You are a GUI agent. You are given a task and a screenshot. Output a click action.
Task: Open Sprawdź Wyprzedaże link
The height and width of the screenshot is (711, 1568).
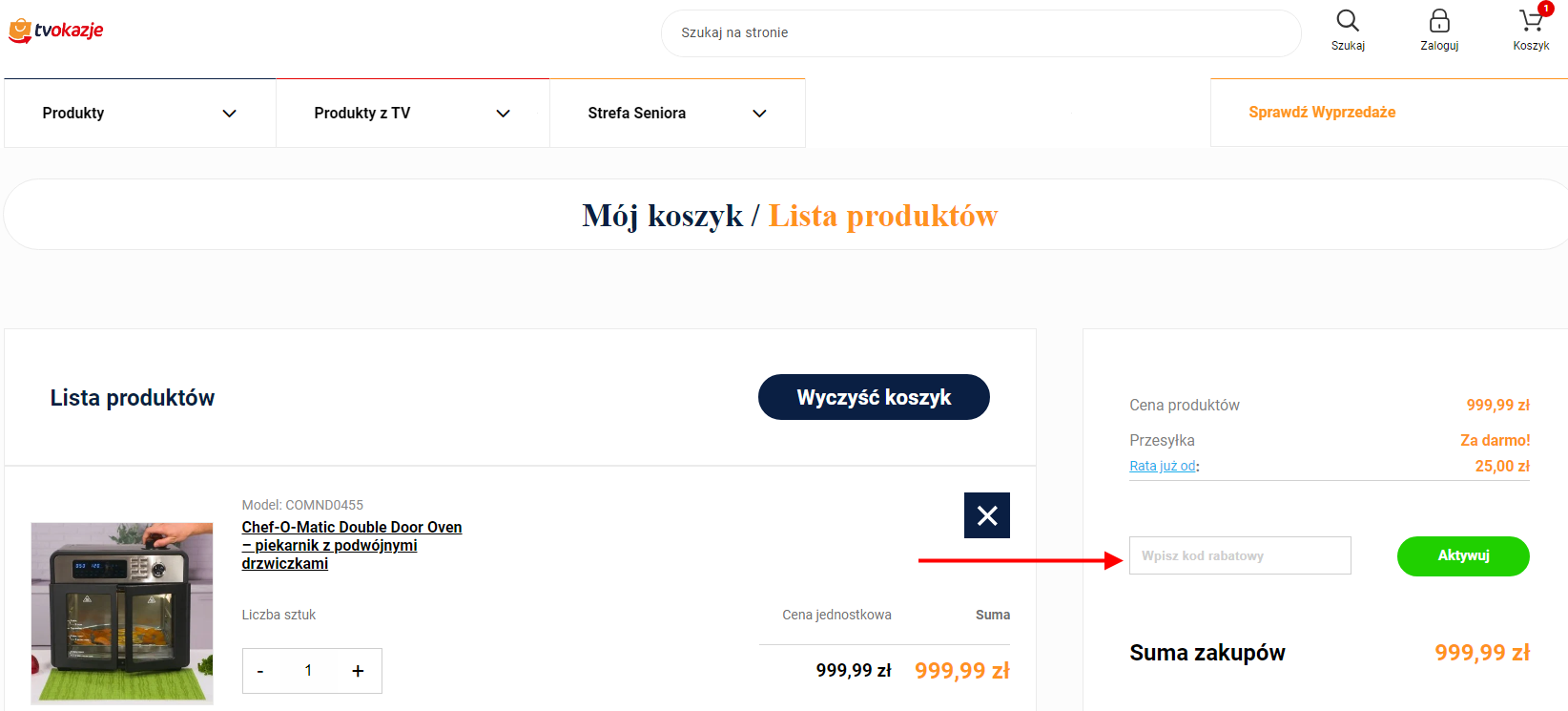(x=1321, y=112)
